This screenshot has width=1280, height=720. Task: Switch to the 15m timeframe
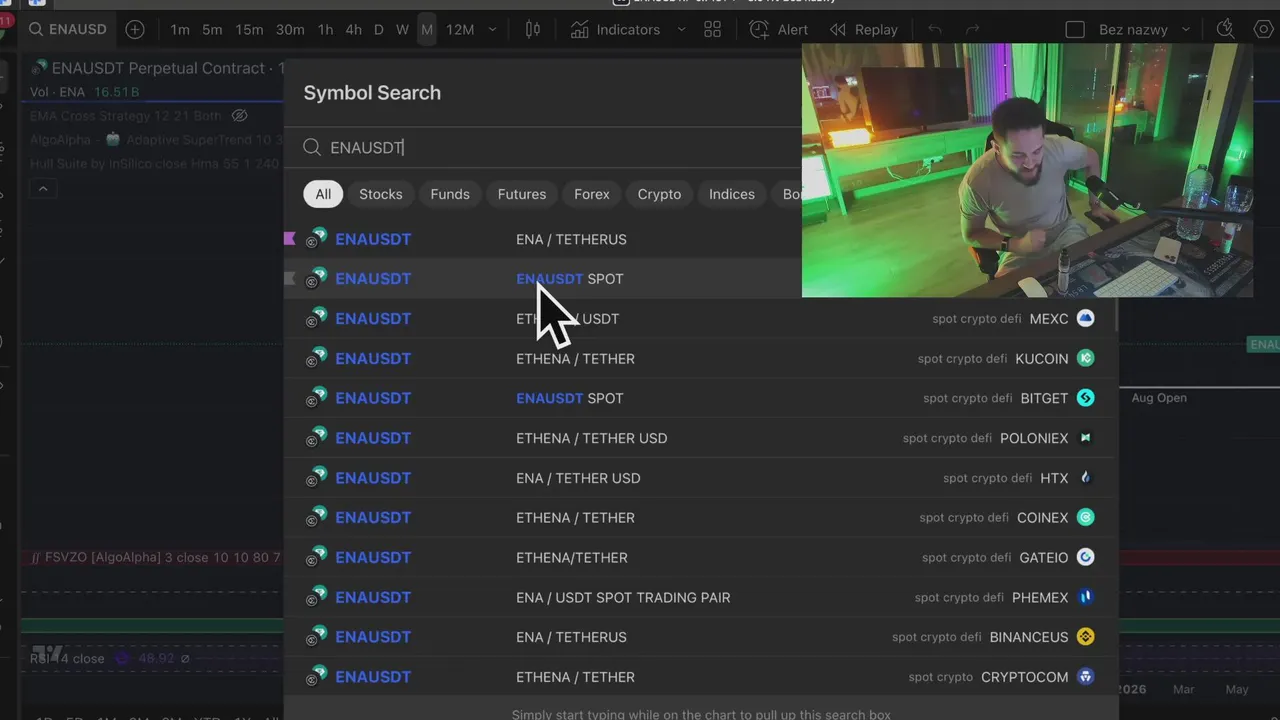(249, 30)
